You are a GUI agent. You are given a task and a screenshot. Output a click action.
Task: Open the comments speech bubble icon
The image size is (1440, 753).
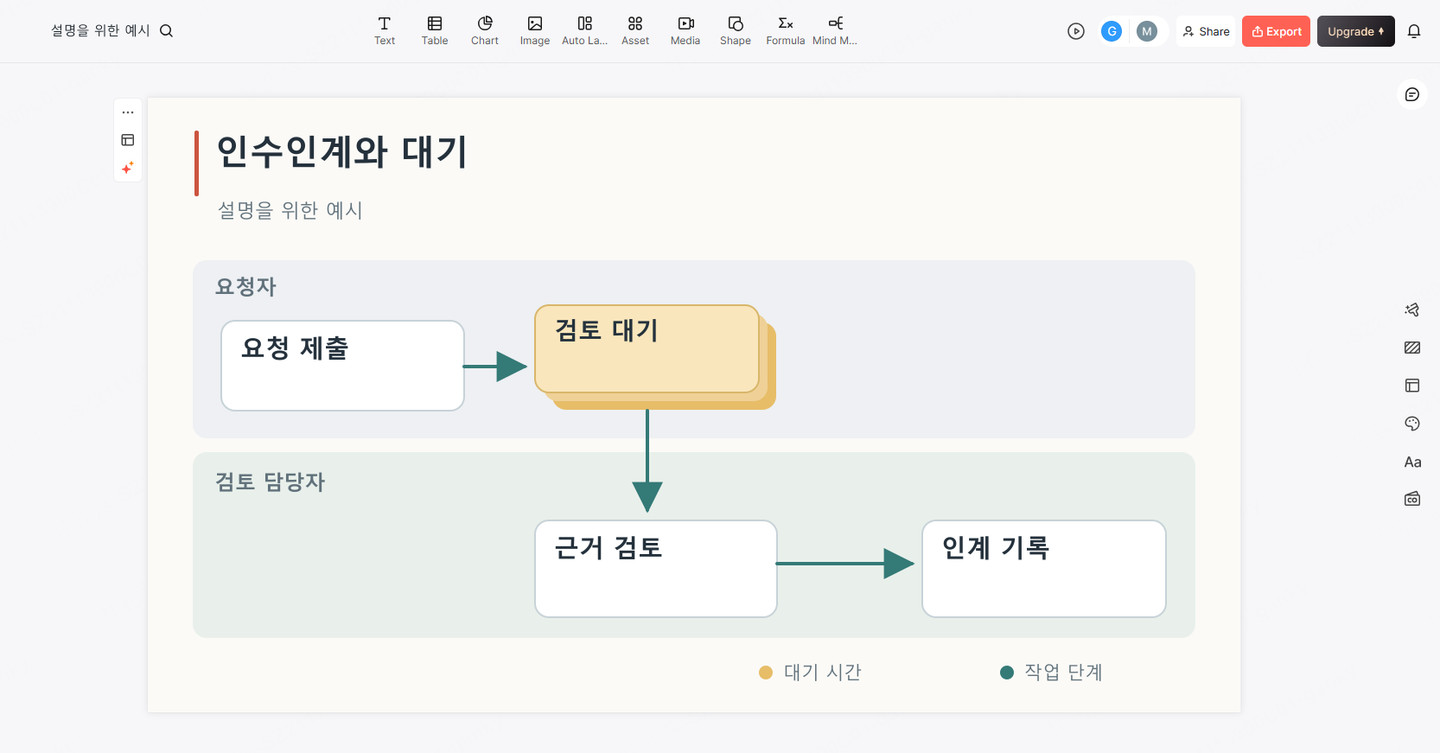1412,94
